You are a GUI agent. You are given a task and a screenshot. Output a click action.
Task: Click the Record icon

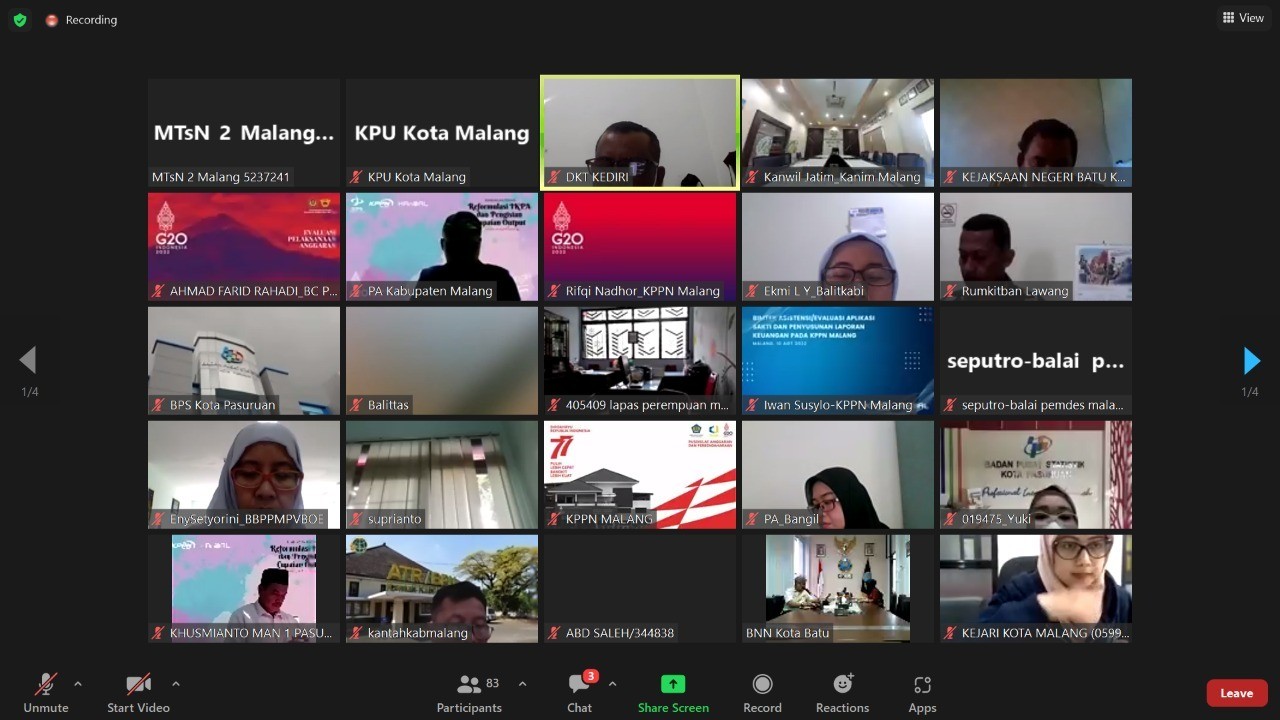click(762, 684)
